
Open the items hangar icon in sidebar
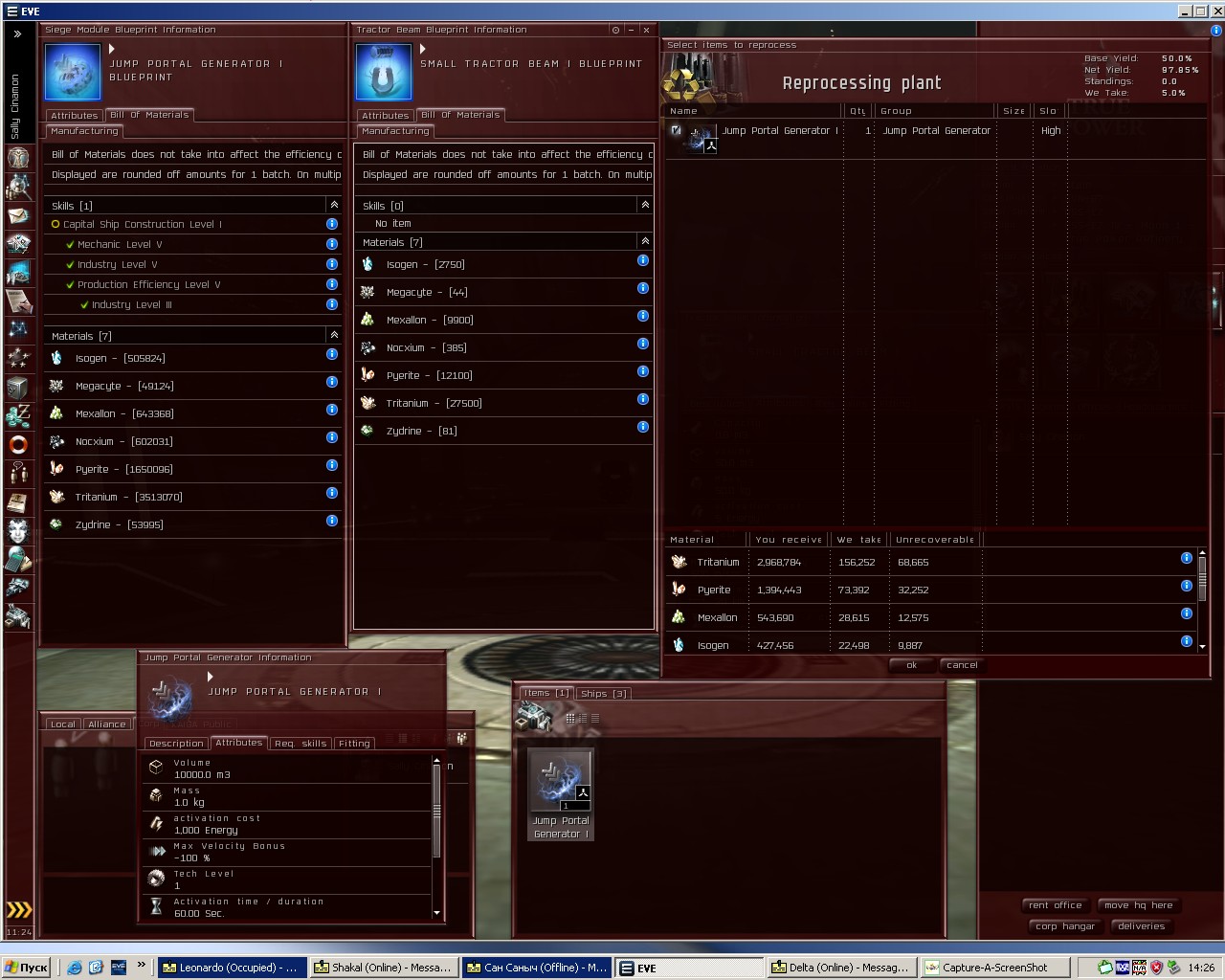point(18,616)
